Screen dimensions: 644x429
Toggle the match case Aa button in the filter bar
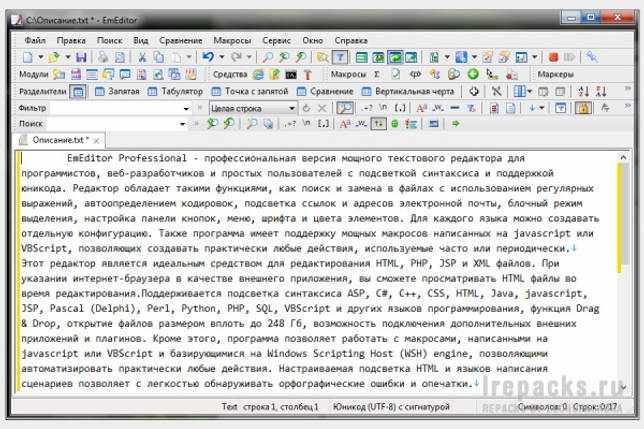pos(421,108)
